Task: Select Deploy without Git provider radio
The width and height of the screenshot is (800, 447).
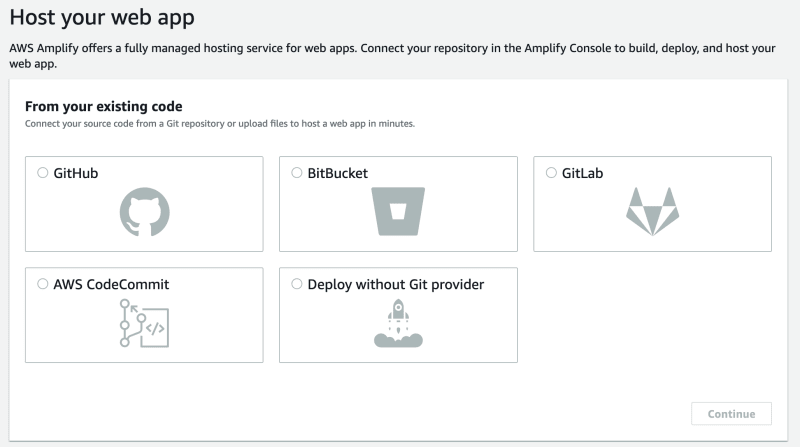Action: (x=296, y=284)
